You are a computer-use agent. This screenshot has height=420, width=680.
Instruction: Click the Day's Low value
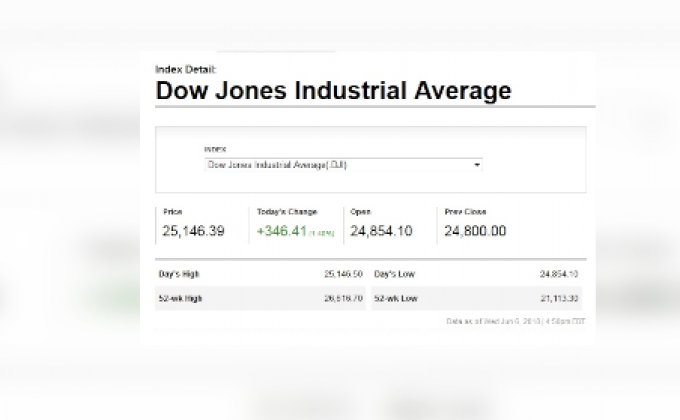(x=559, y=273)
